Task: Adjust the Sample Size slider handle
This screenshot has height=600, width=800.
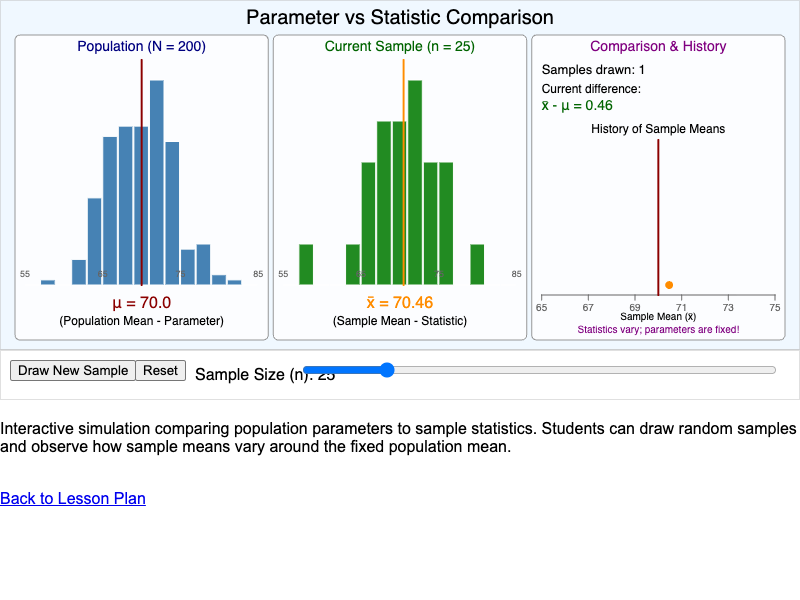Action: [x=385, y=370]
